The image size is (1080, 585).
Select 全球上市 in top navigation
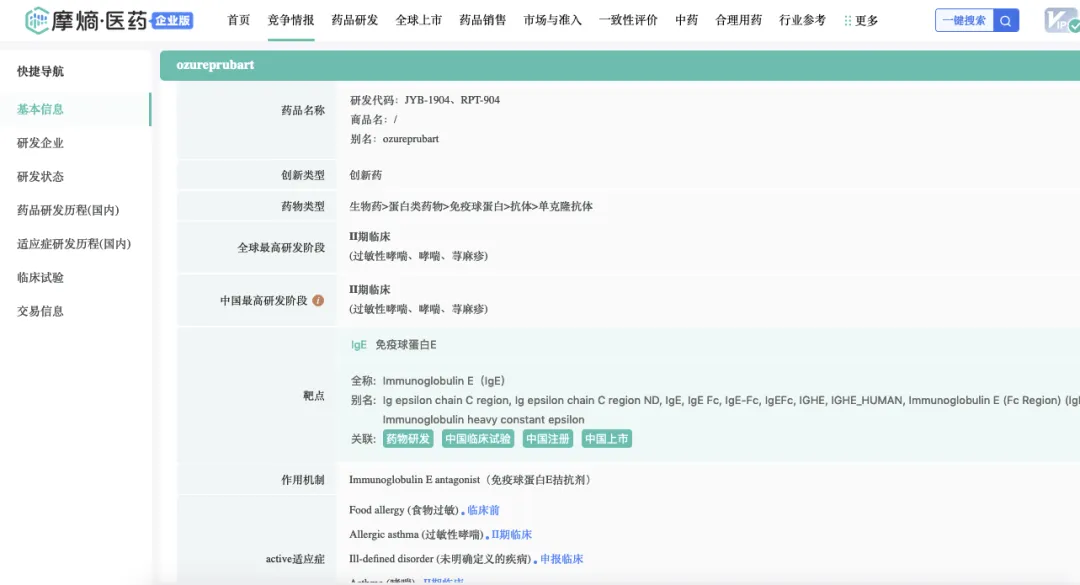[x=419, y=20]
